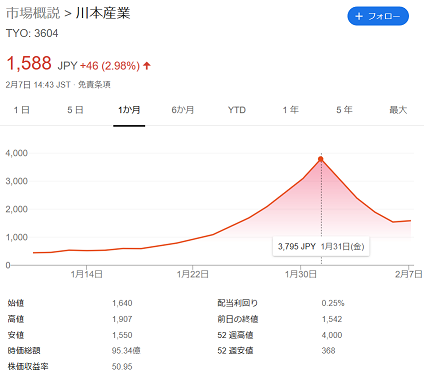Click the 1,588 current price

29,63
